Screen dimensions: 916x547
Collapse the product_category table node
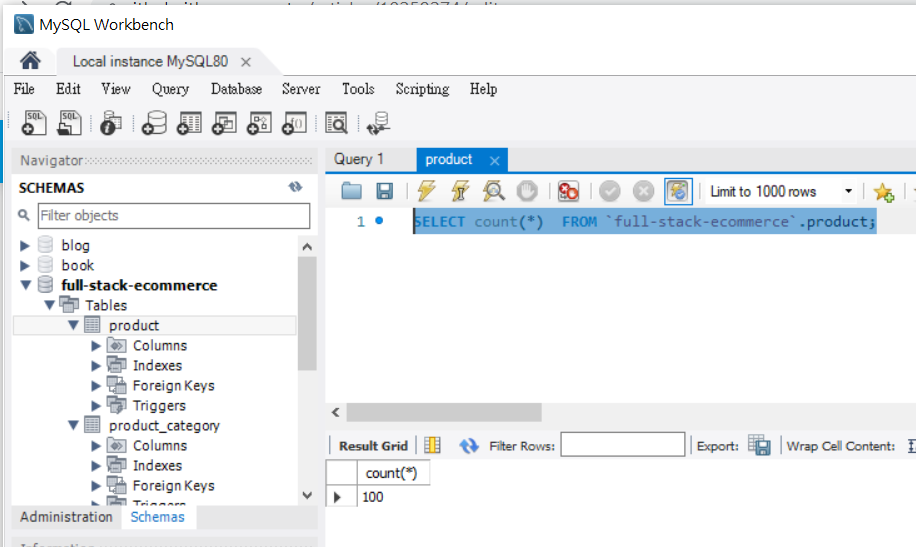coord(73,425)
